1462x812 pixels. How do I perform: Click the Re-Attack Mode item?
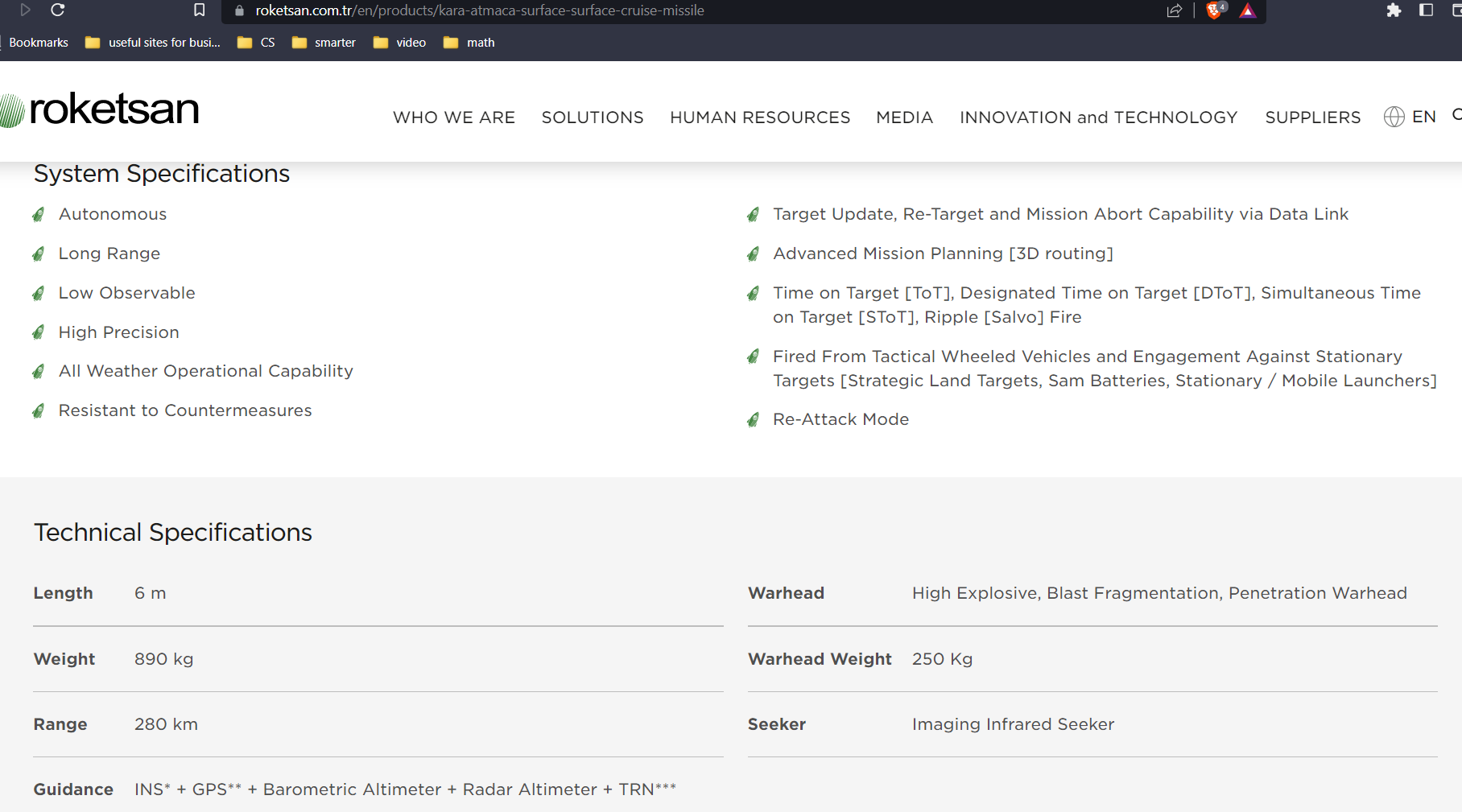click(841, 419)
